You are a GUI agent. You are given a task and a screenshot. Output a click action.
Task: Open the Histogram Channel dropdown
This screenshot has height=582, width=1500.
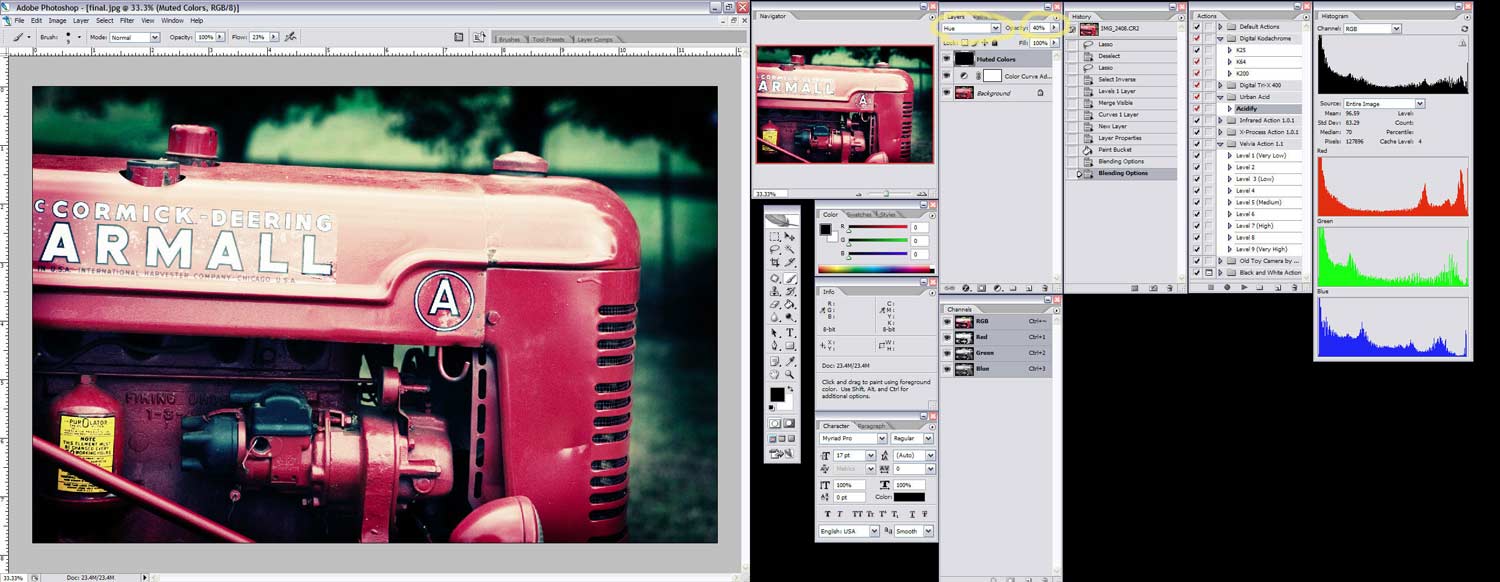tap(1373, 29)
